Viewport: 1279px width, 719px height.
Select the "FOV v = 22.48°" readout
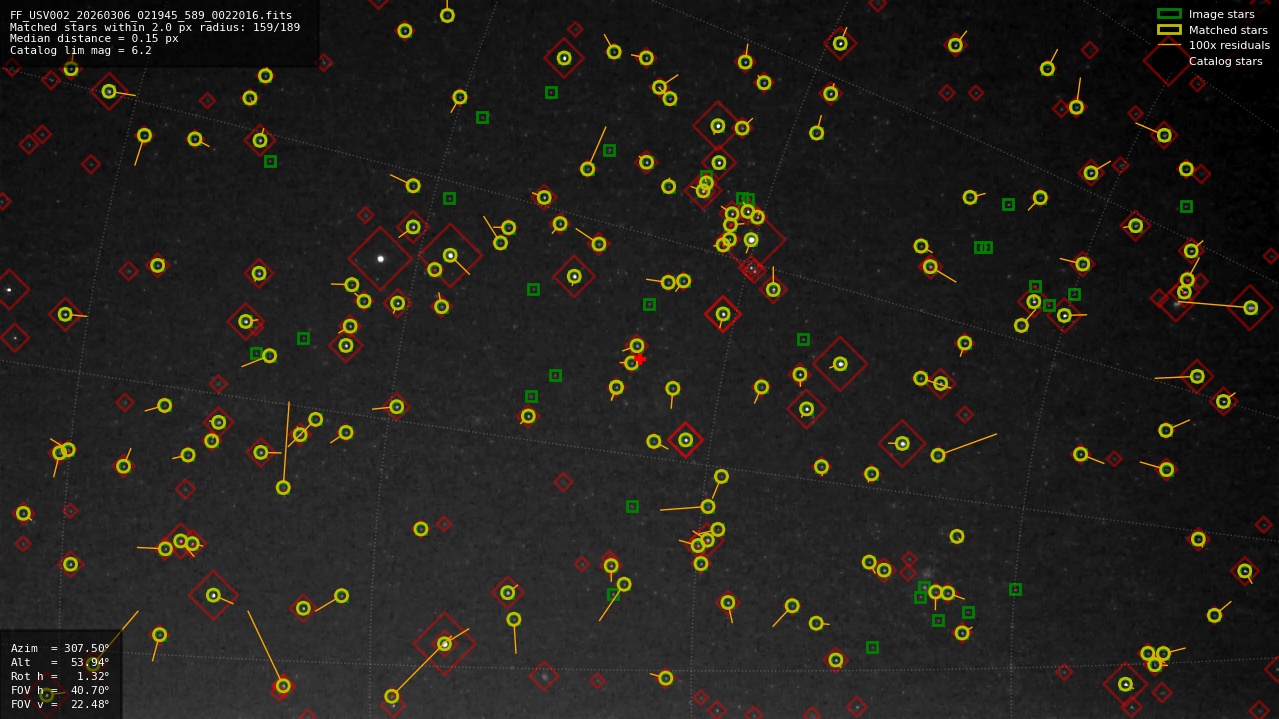[60, 704]
